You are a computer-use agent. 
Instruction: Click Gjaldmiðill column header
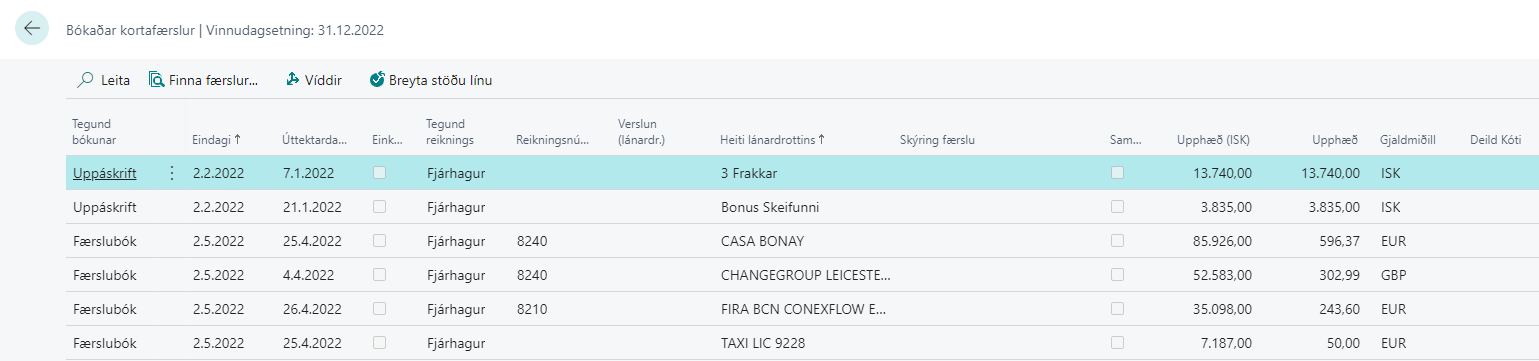(1407, 140)
